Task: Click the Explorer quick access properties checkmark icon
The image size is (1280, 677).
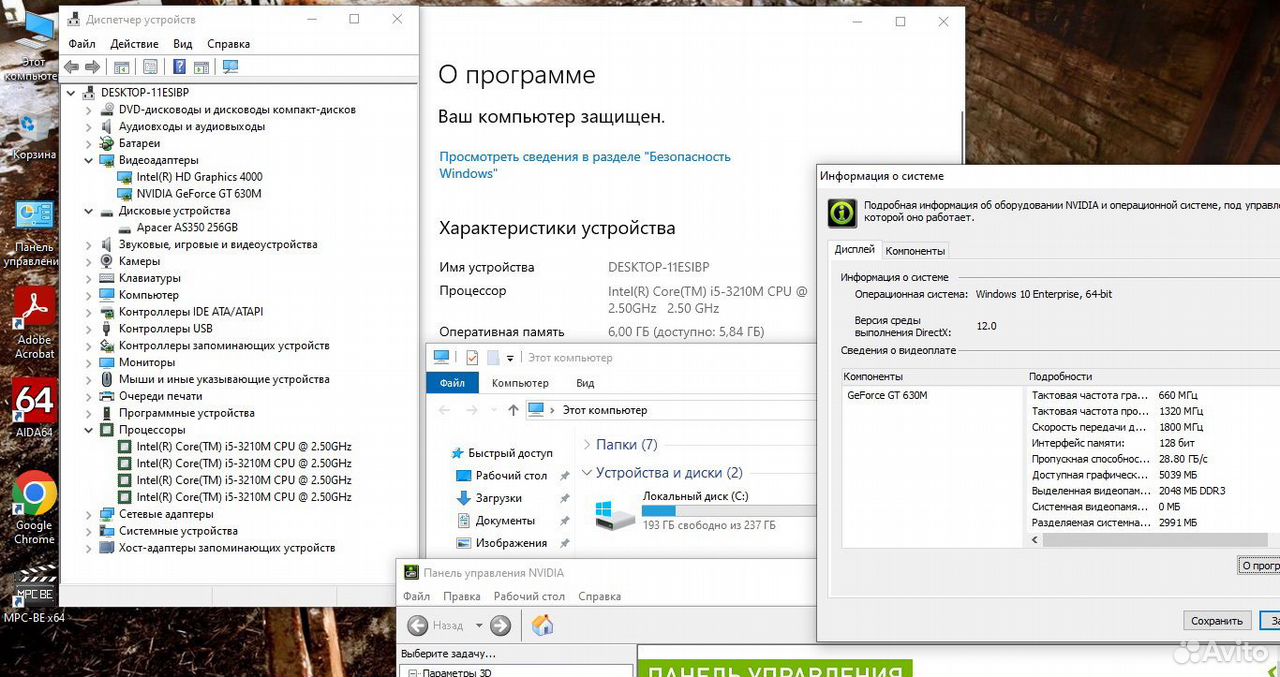Action: click(472, 358)
